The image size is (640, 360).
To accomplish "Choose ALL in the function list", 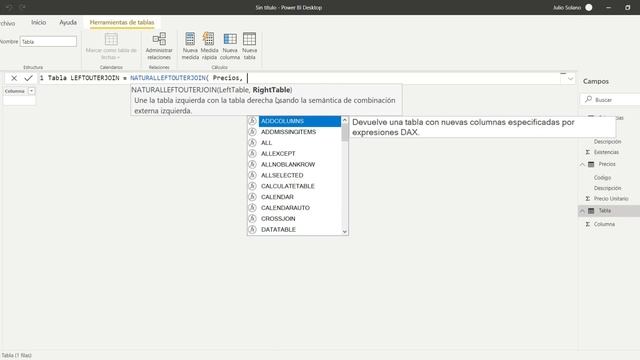I will pos(267,143).
